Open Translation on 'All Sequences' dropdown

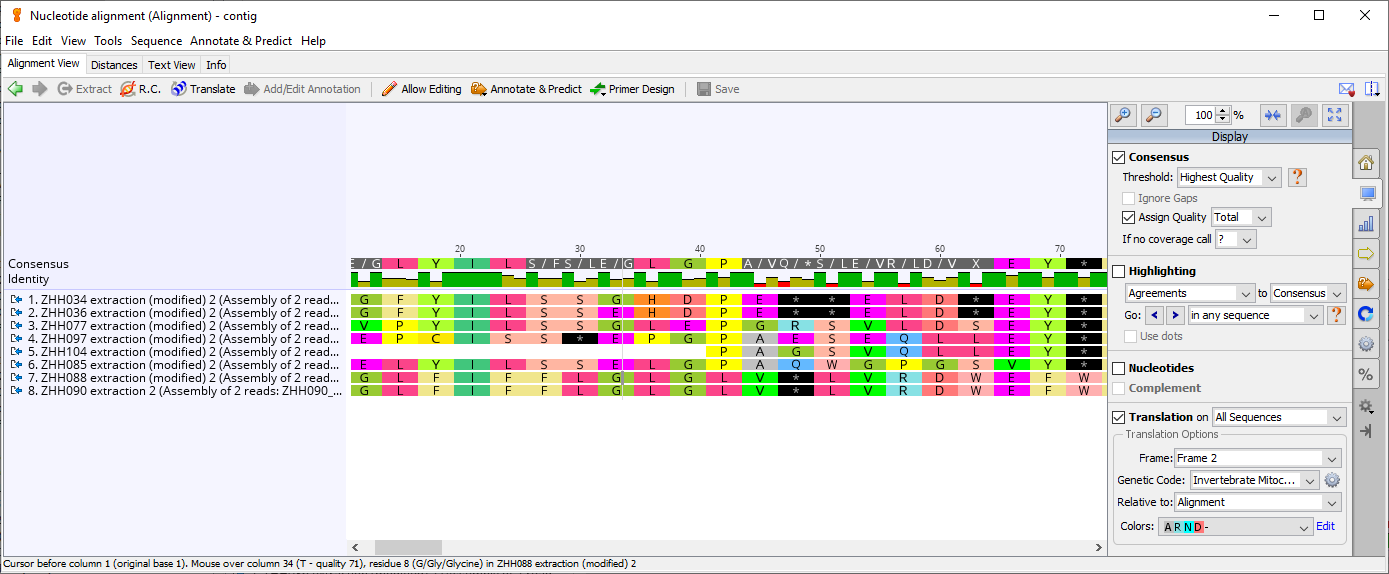(1279, 417)
